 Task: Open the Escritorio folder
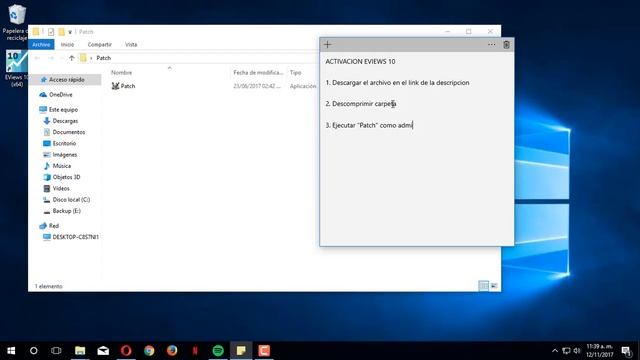click(64, 143)
